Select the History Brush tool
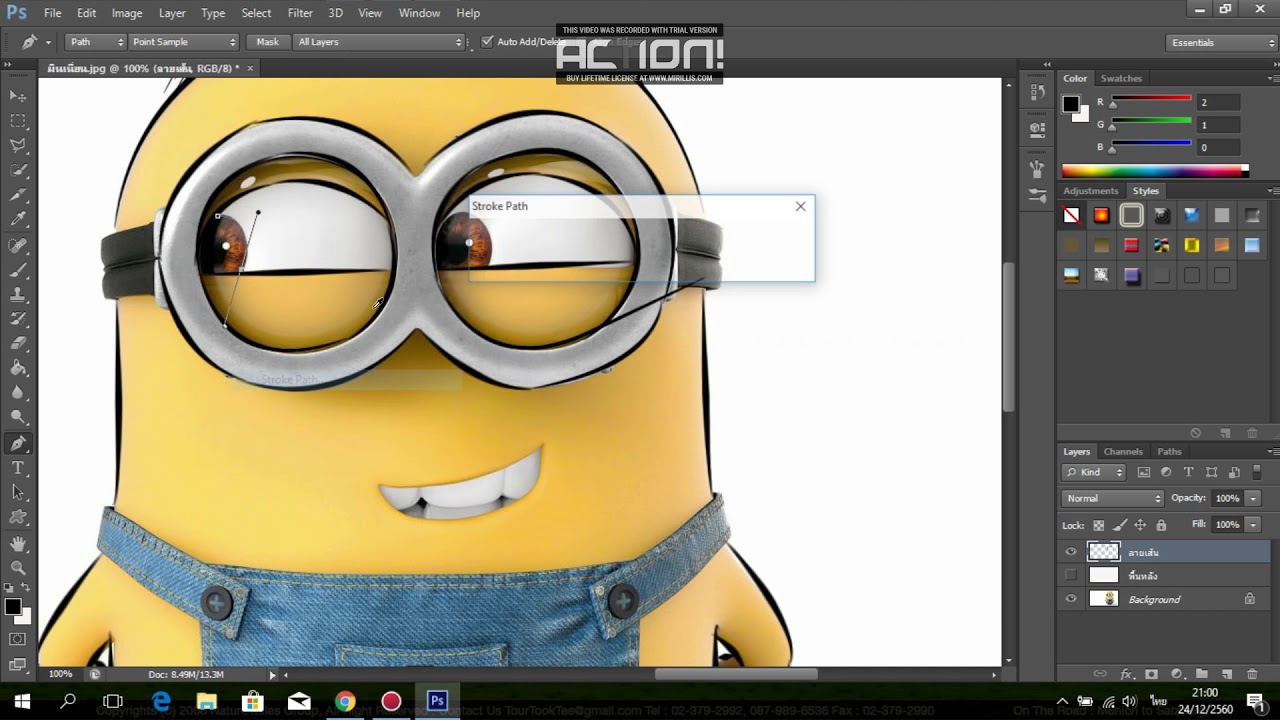The width and height of the screenshot is (1280, 720). pos(18,319)
